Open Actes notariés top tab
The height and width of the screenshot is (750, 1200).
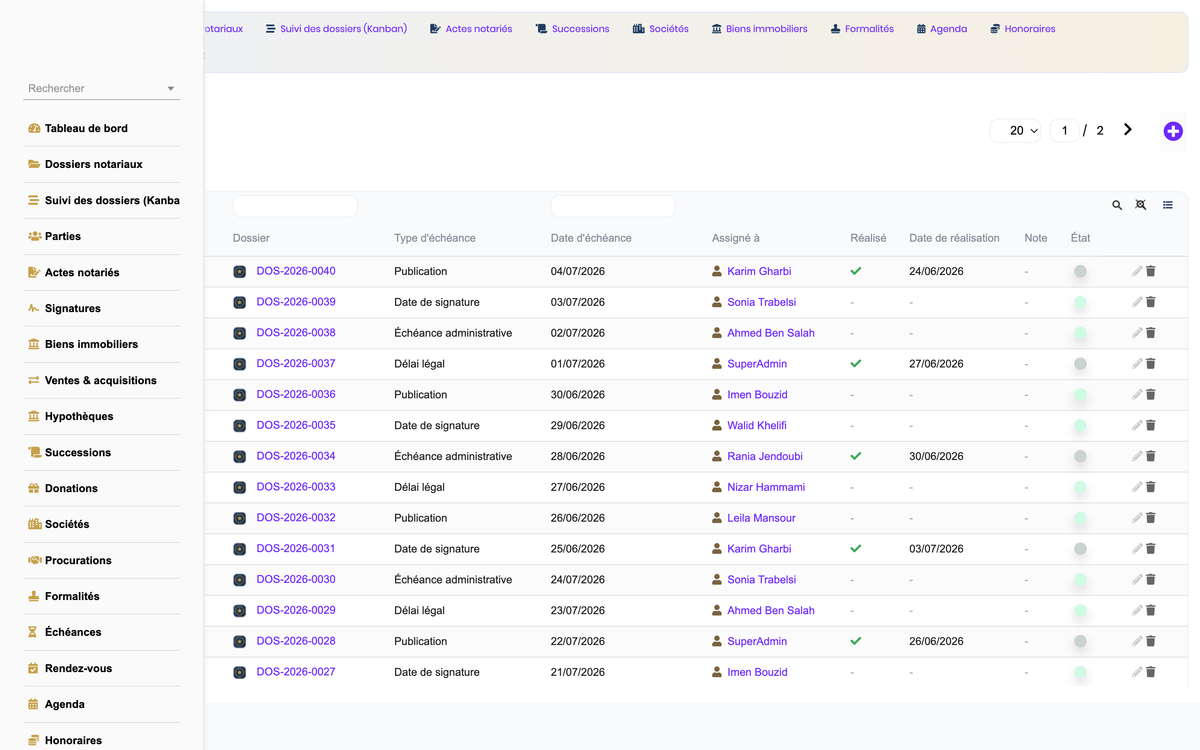471,29
